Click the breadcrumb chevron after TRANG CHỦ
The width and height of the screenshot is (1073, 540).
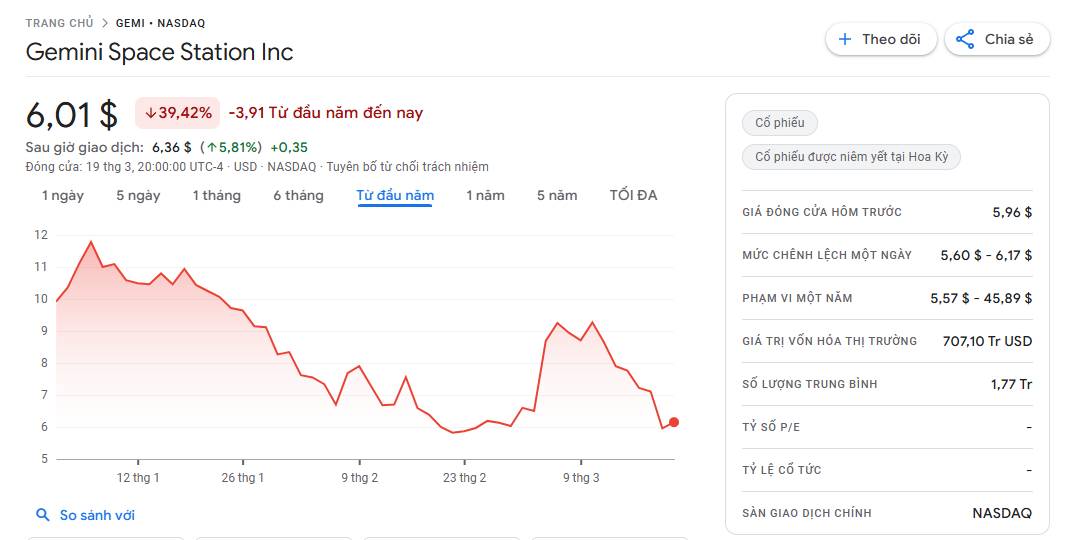tap(105, 23)
